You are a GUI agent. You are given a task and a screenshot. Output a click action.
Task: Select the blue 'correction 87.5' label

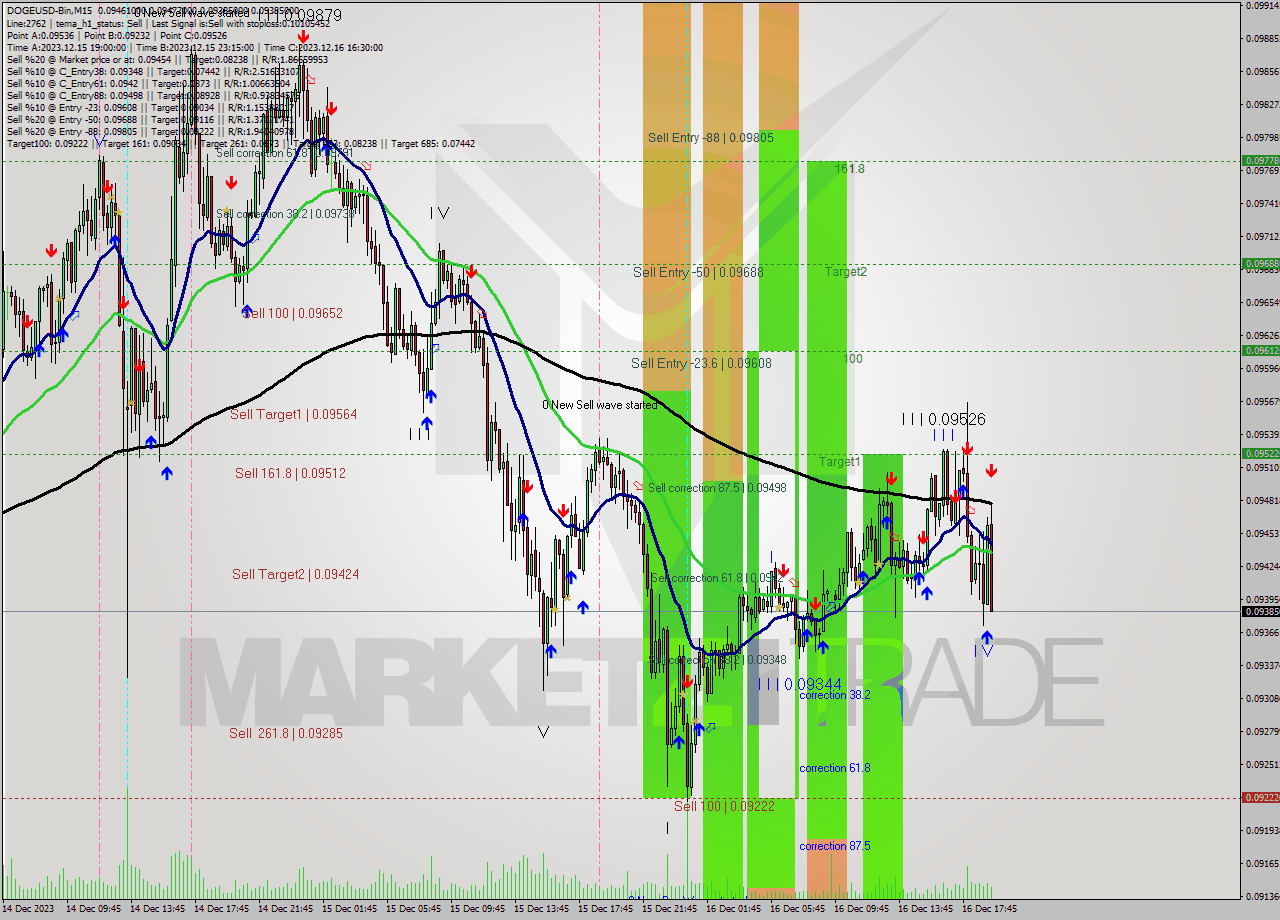pyautogui.click(x=835, y=846)
